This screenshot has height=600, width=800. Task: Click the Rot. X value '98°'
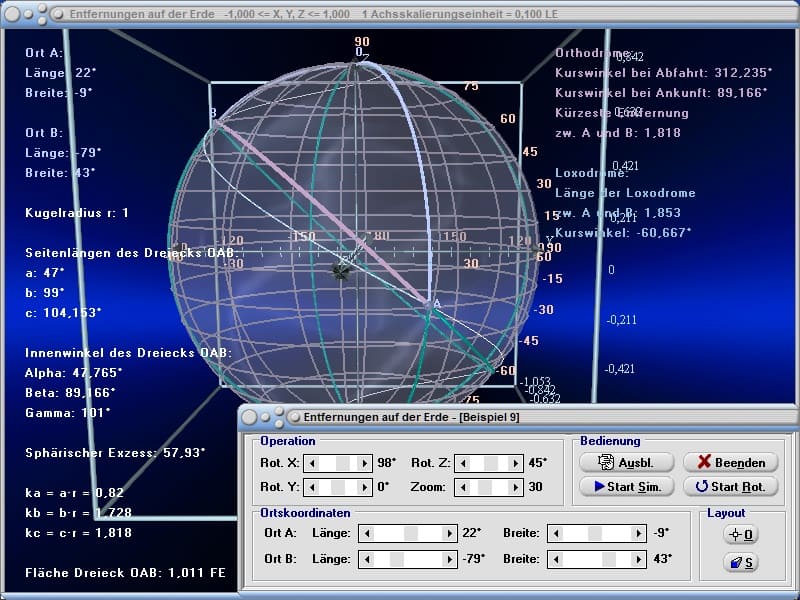(x=387, y=463)
